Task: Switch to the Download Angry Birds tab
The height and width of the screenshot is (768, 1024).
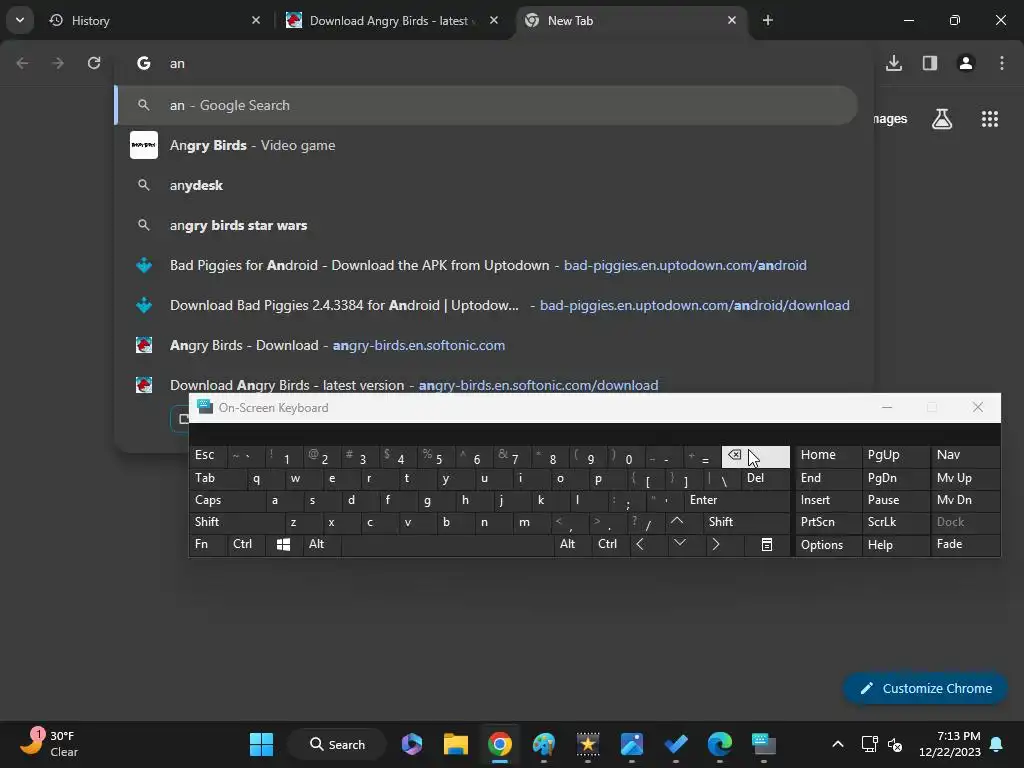Action: pyautogui.click(x=392, y=20)
